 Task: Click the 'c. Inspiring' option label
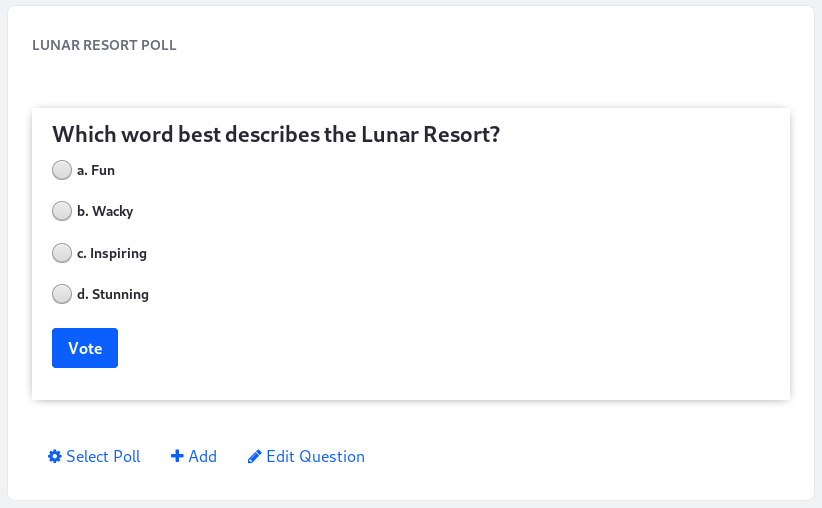click(x=112, y=253)
